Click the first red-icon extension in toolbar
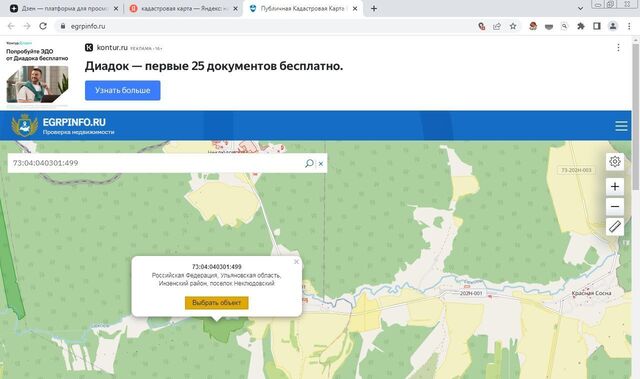 pos(482,26)
